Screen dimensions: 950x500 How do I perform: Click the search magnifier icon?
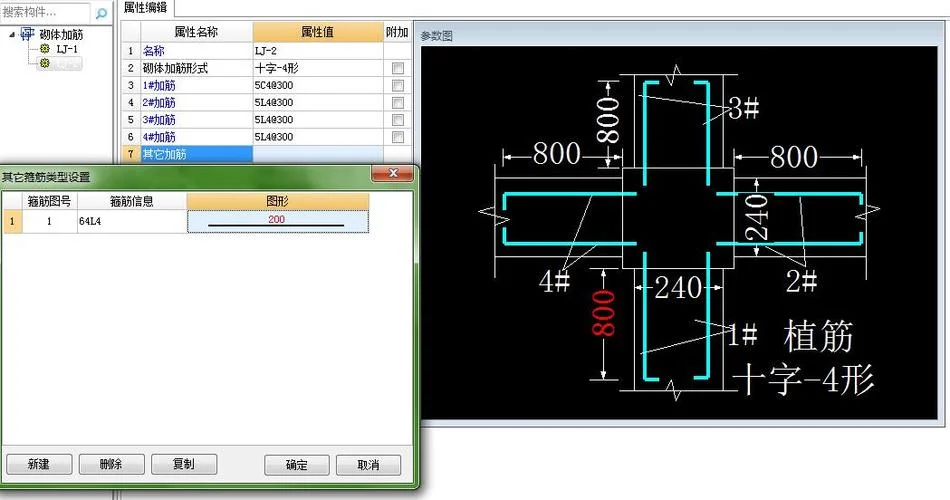[x=101, y=13]
